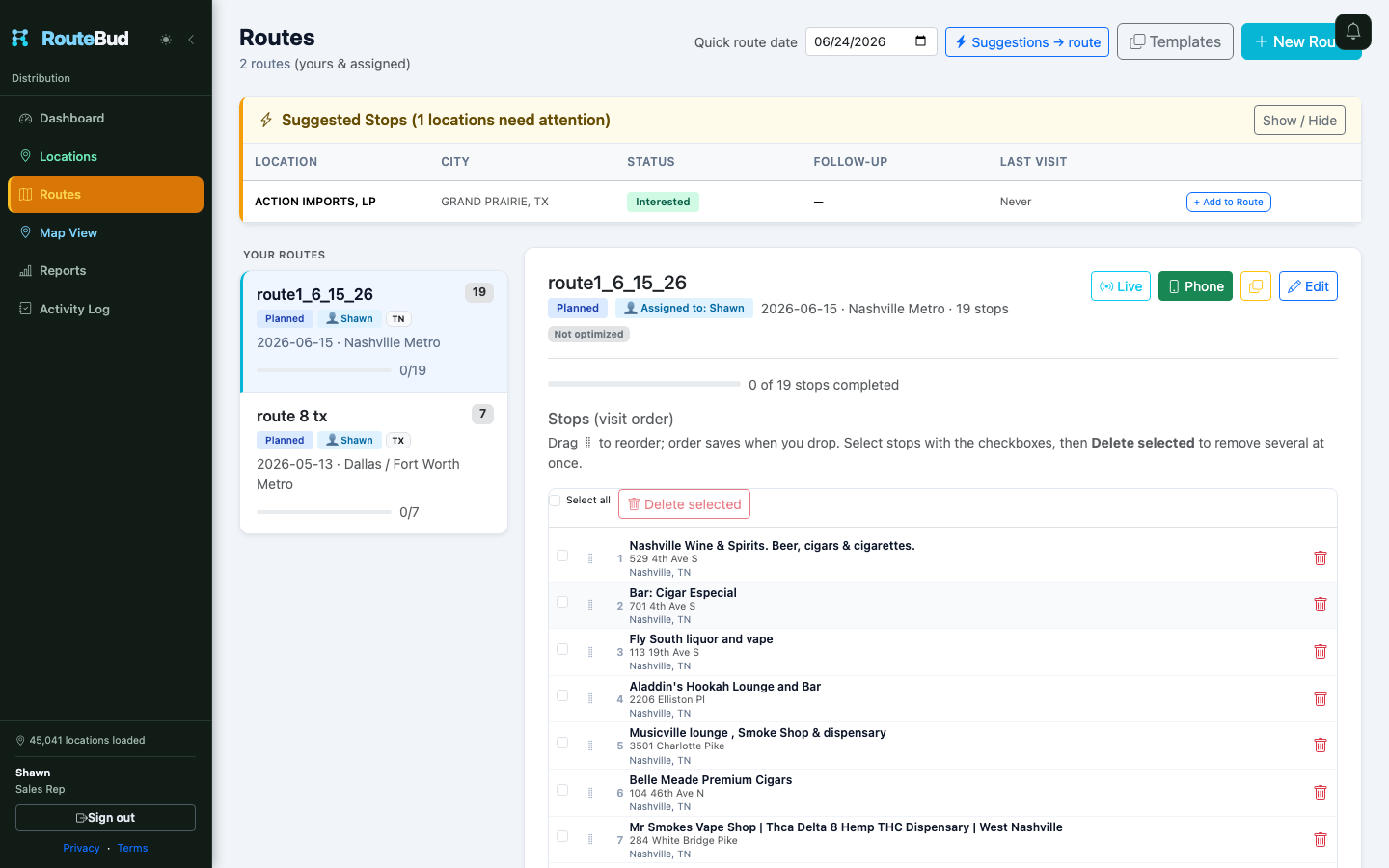This screenshot has height=868, width=1389.
Task: Open the route 8 tx route card
Action: click(374, 463)
